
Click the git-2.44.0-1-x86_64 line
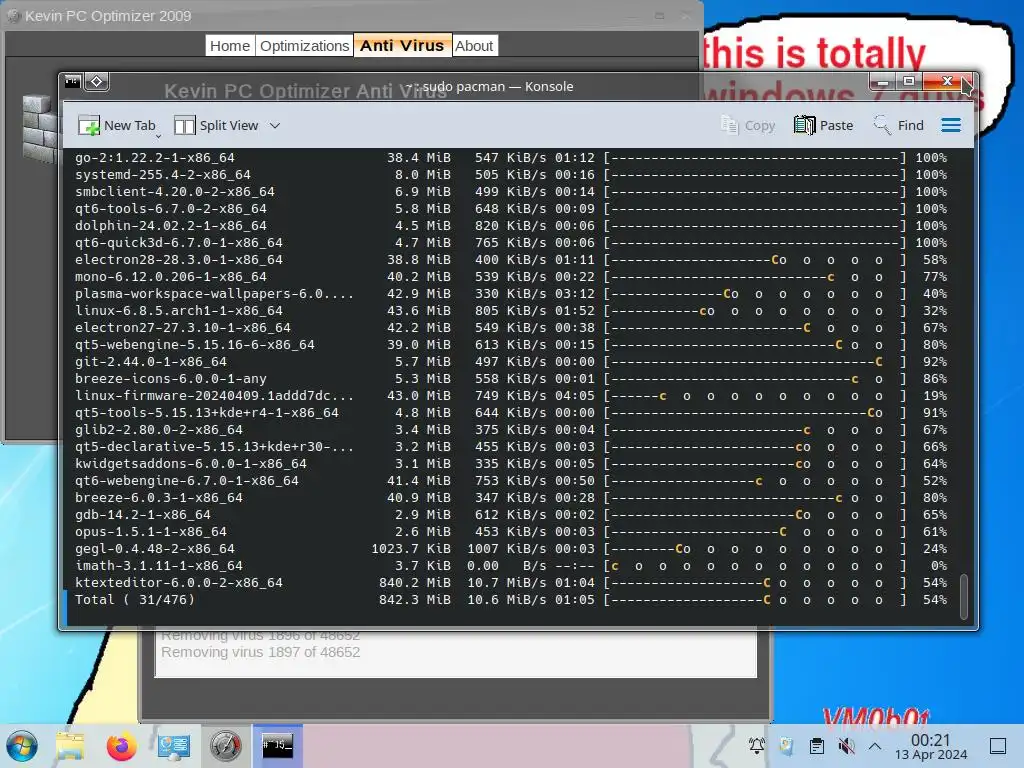point(511,361)
